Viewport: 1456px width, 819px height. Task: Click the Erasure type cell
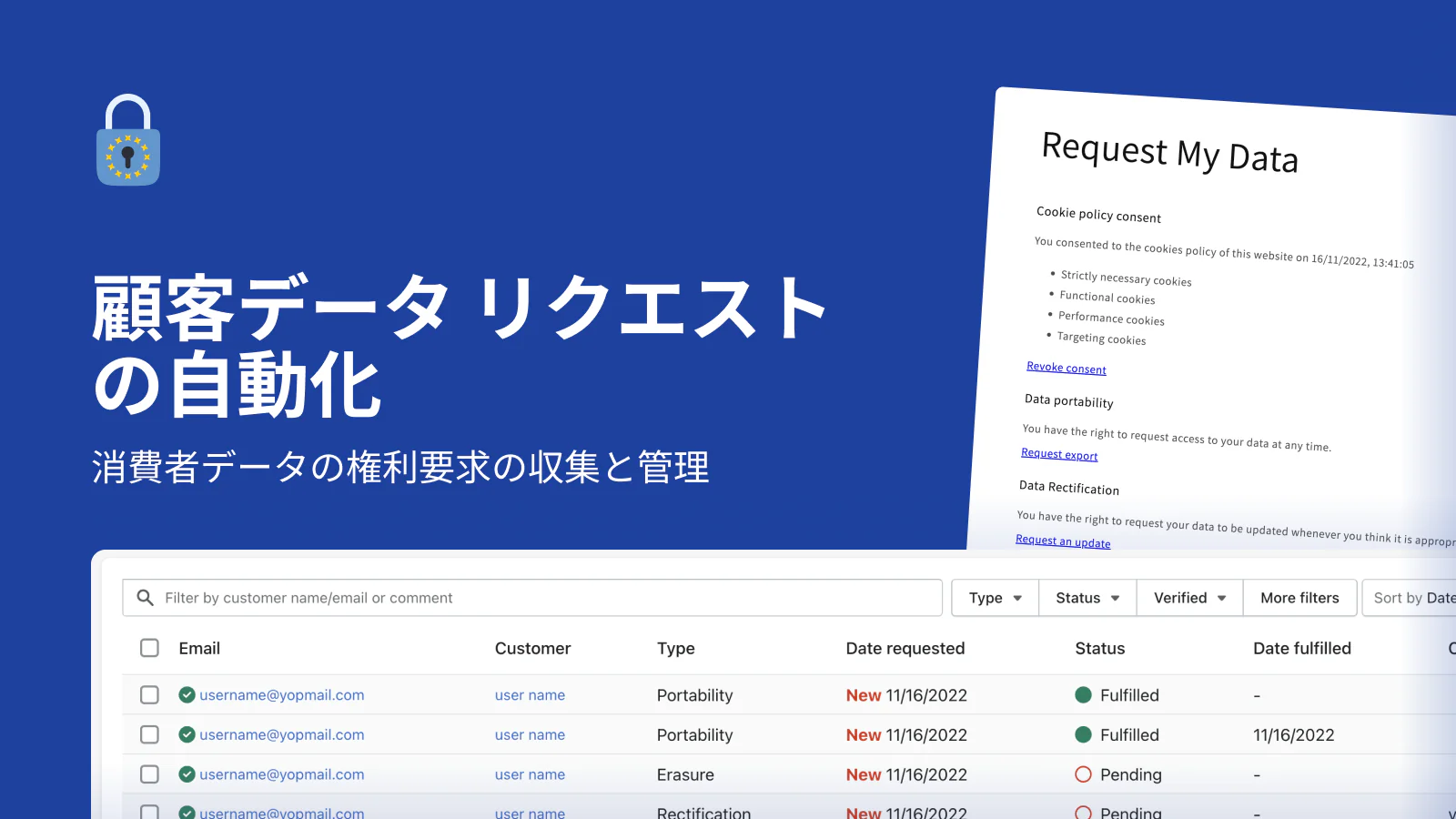(685, 774)
